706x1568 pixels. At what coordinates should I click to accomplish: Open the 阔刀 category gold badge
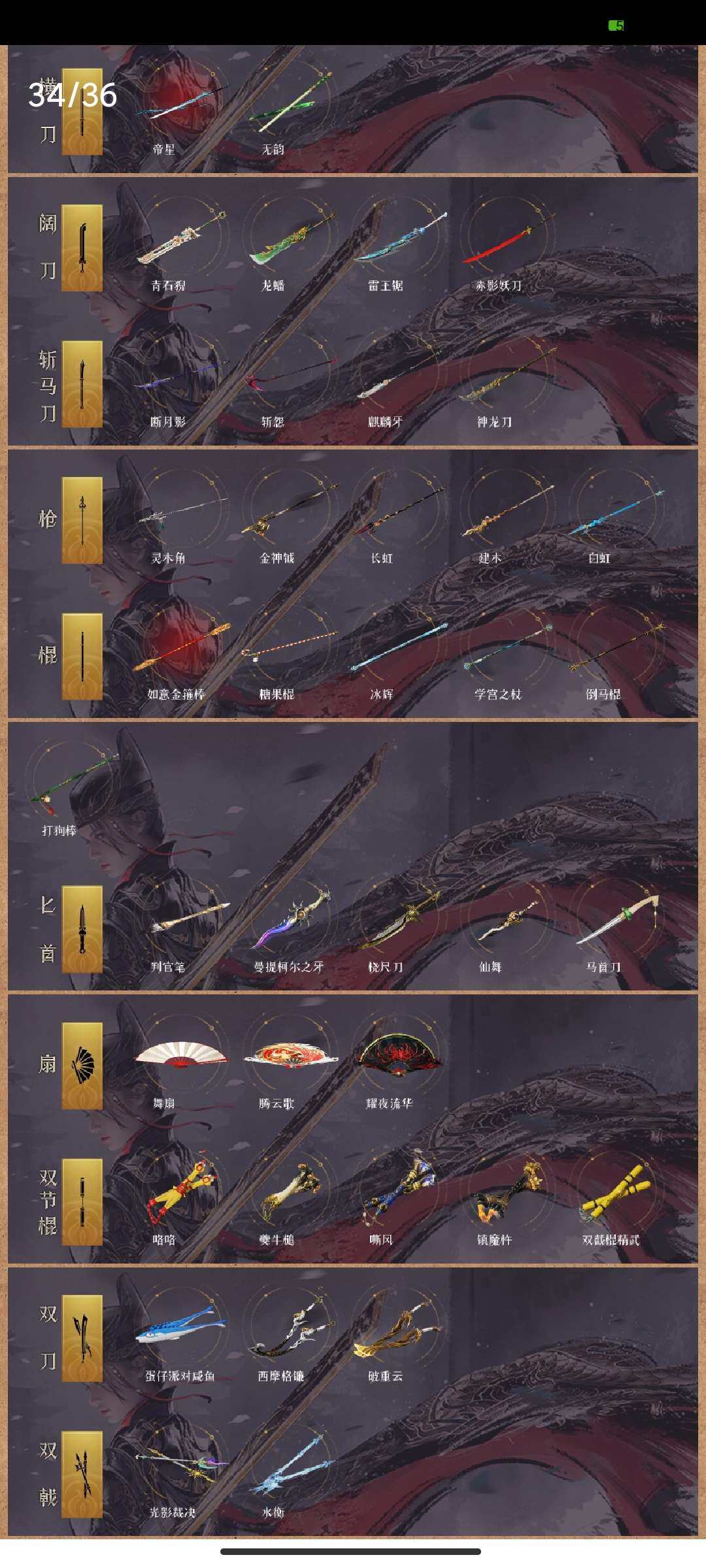click(x=82, y=248)
